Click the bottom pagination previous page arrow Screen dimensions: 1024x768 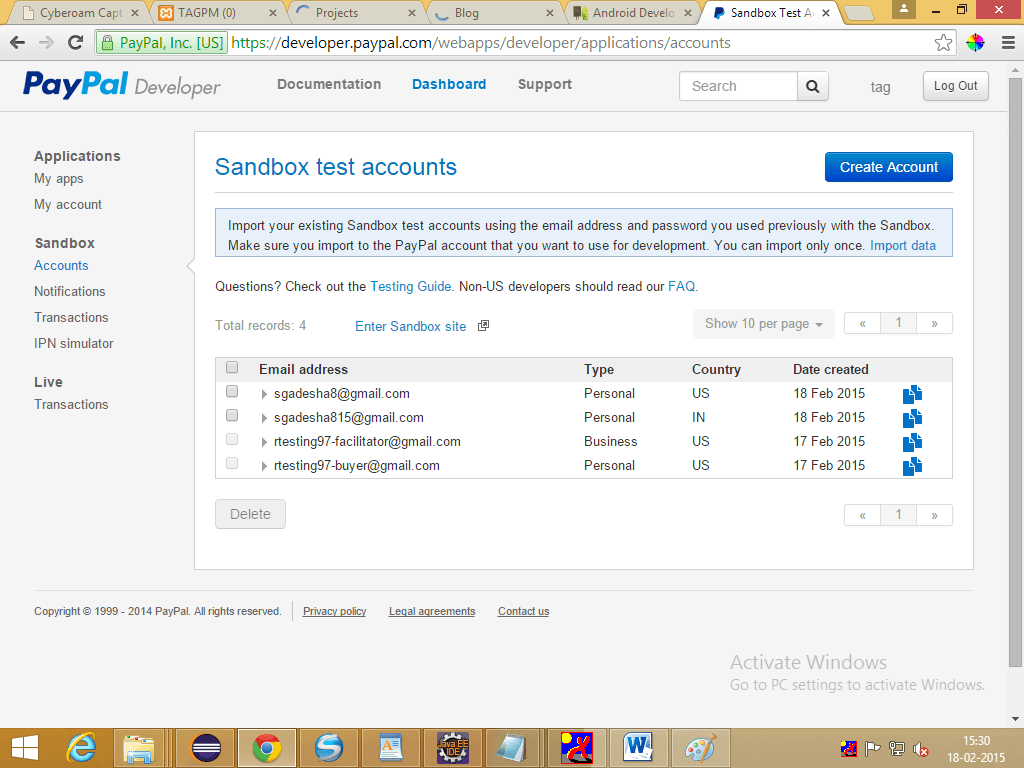(863, 515)
